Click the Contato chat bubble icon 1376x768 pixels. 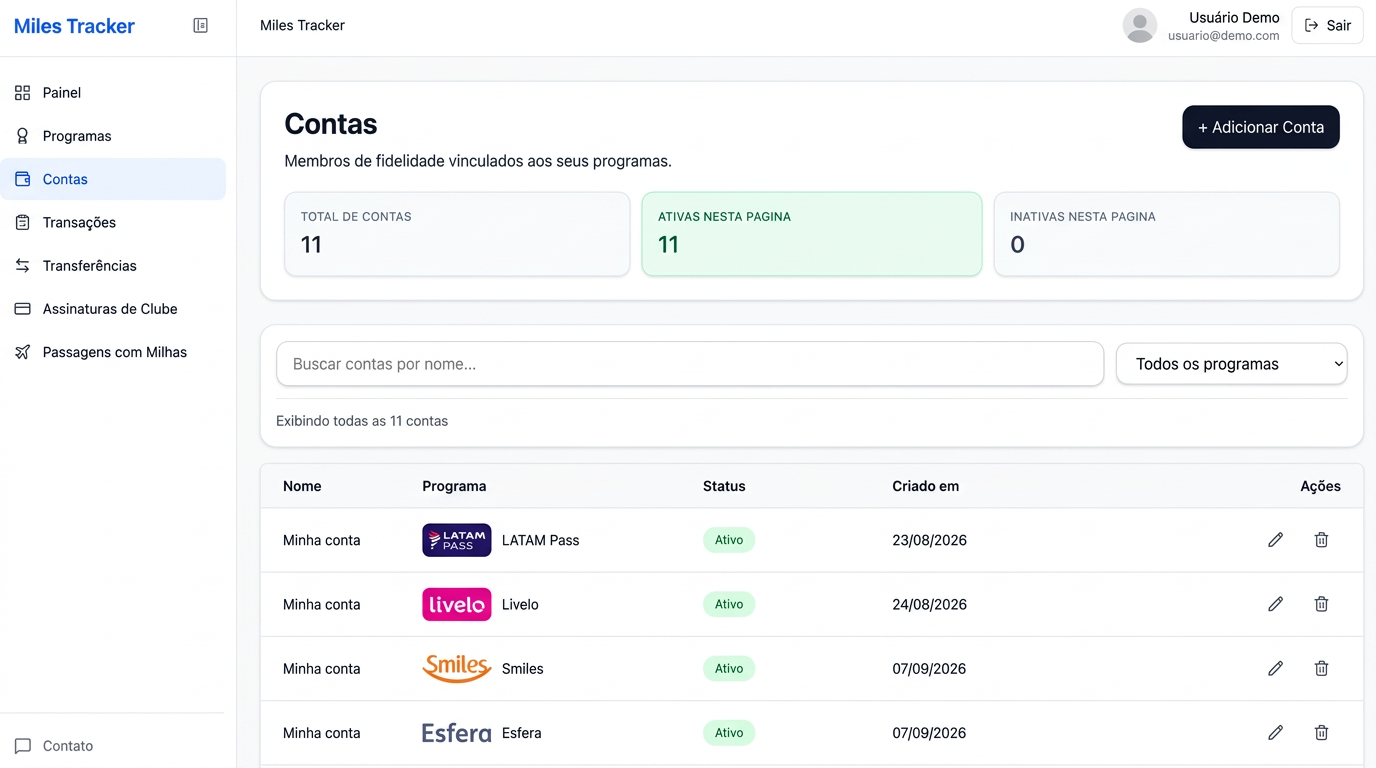[22, 746]
